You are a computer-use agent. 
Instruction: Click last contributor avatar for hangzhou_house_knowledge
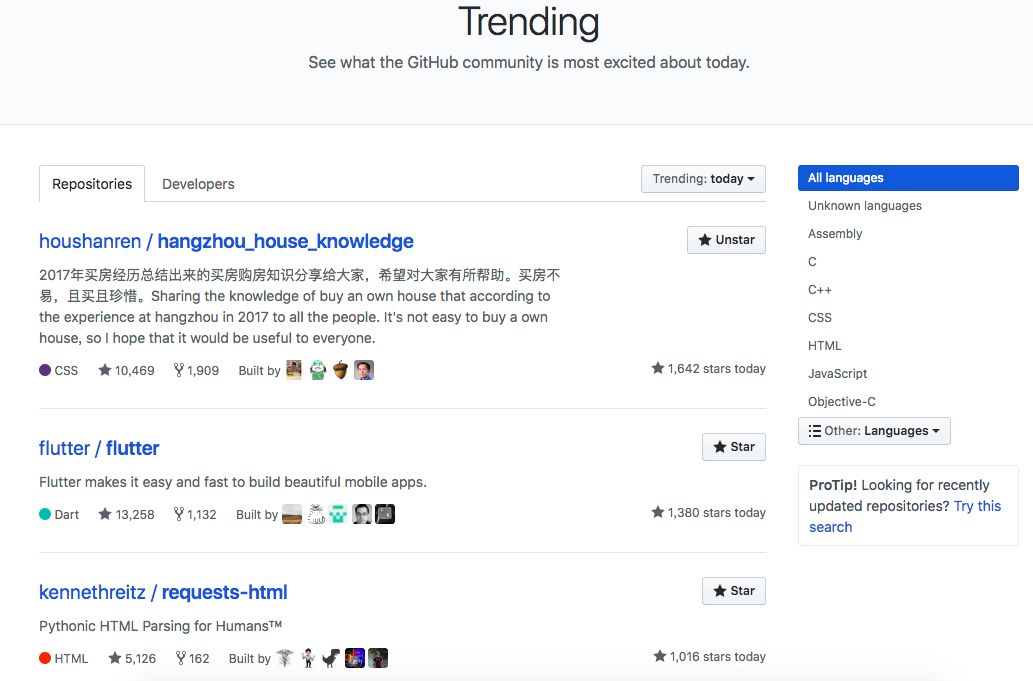[364, 370]
